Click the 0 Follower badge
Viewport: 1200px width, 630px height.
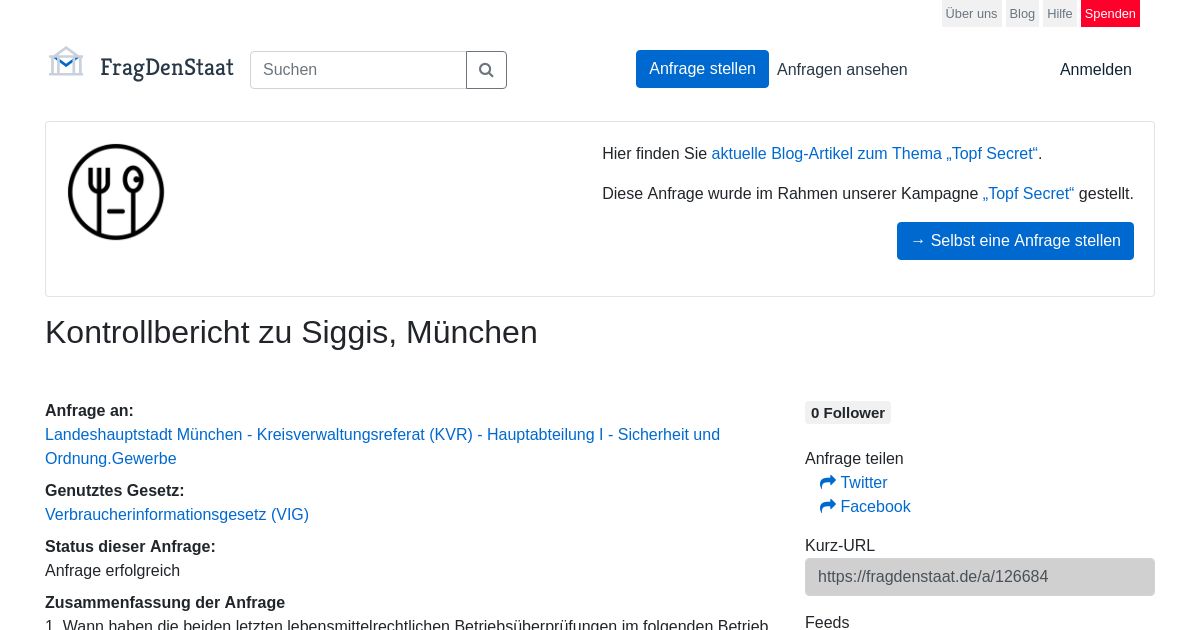[x=848, y=413]
